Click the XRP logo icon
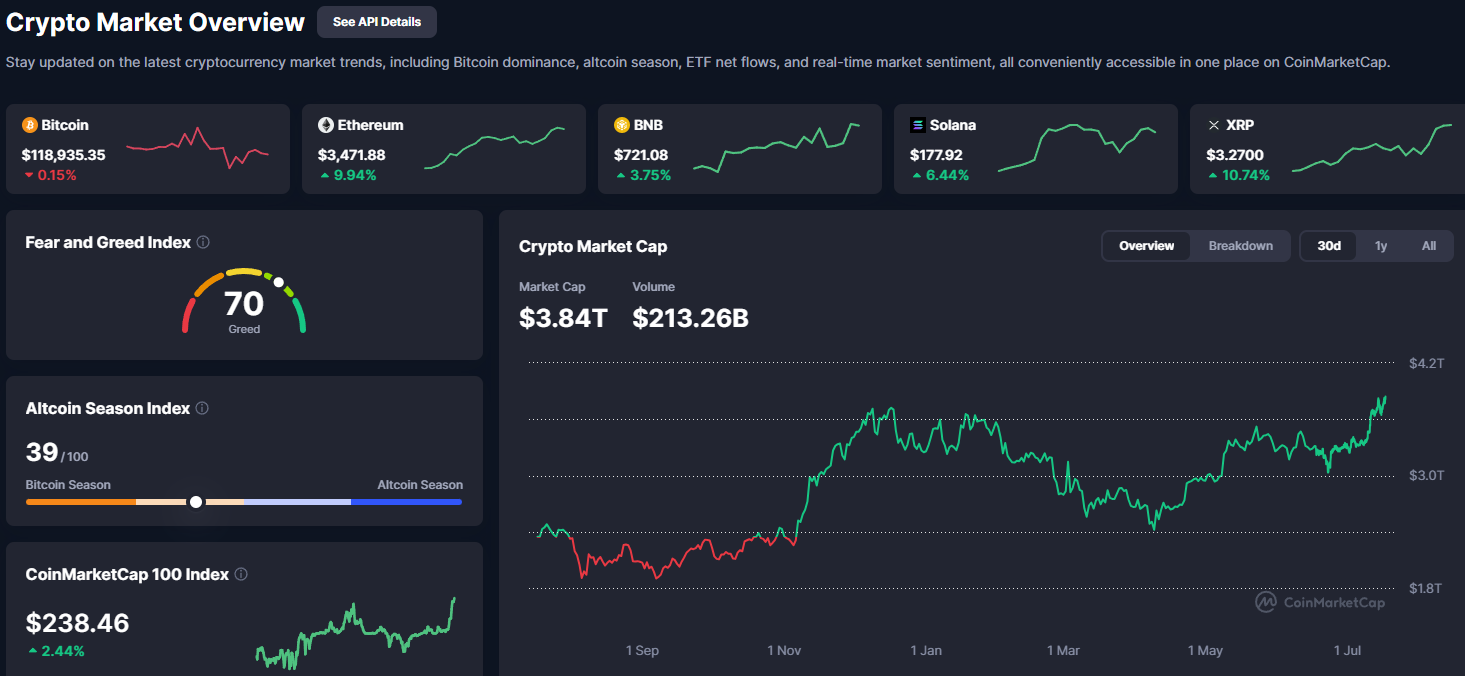 point(1213,125)
